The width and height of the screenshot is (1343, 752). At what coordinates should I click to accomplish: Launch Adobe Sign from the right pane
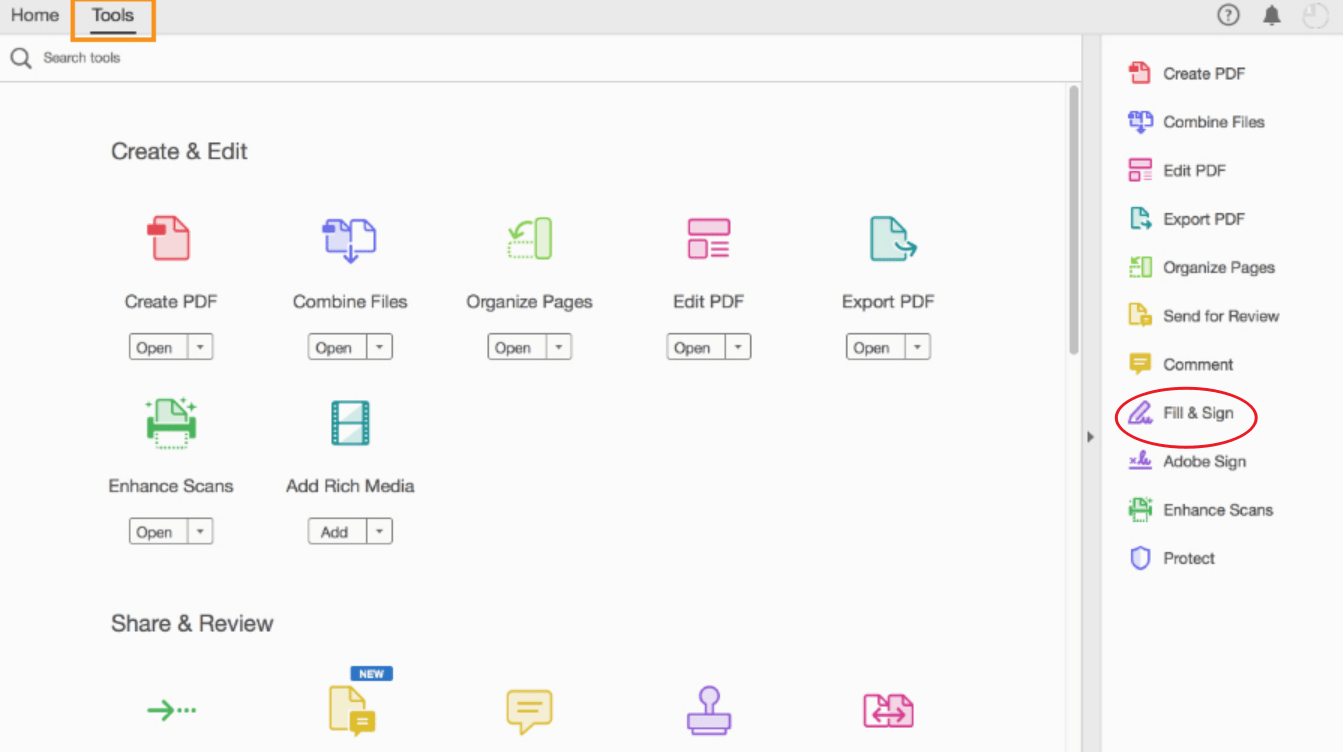1187,461
